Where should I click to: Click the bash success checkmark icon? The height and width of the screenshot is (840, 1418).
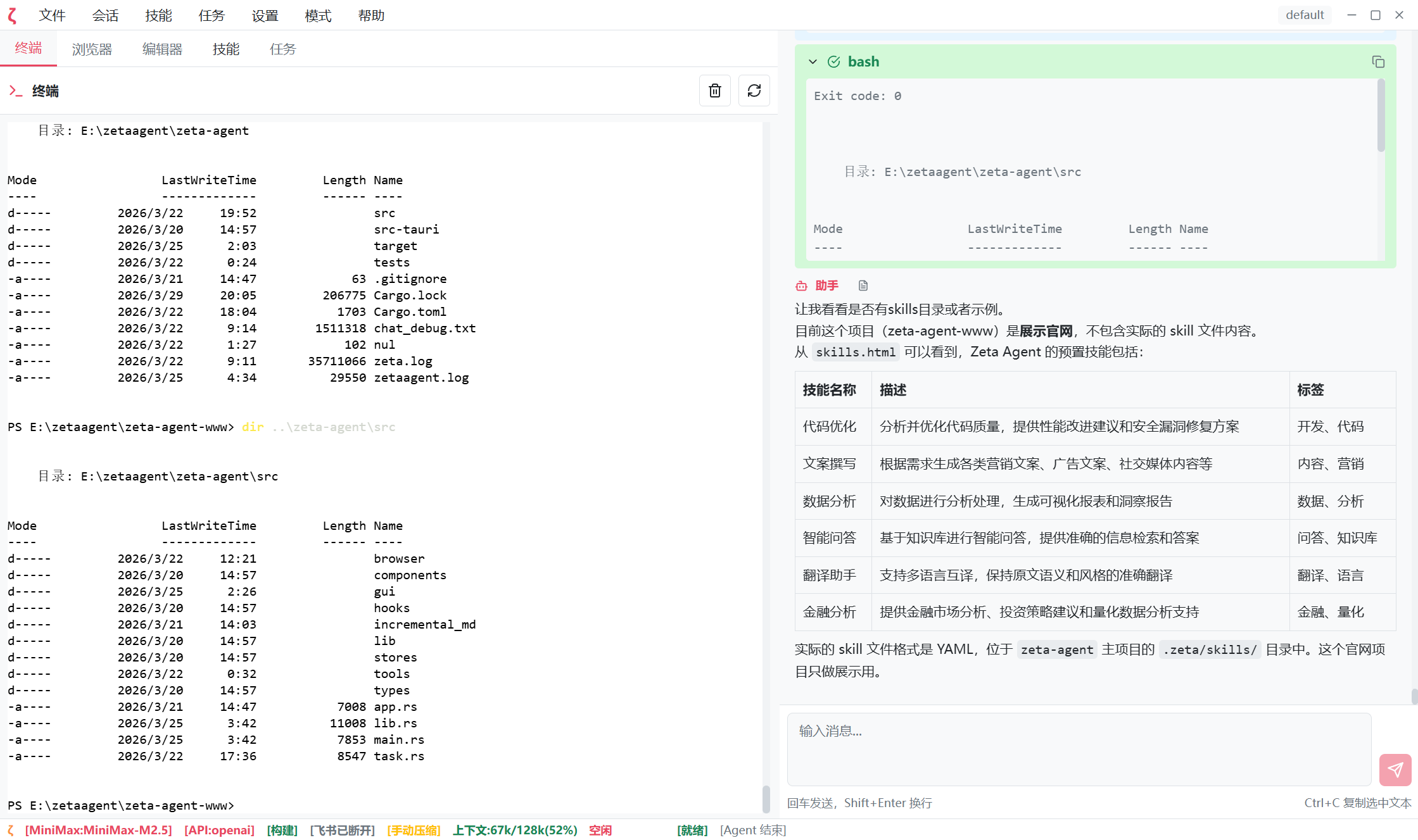(x=833, y=61)
